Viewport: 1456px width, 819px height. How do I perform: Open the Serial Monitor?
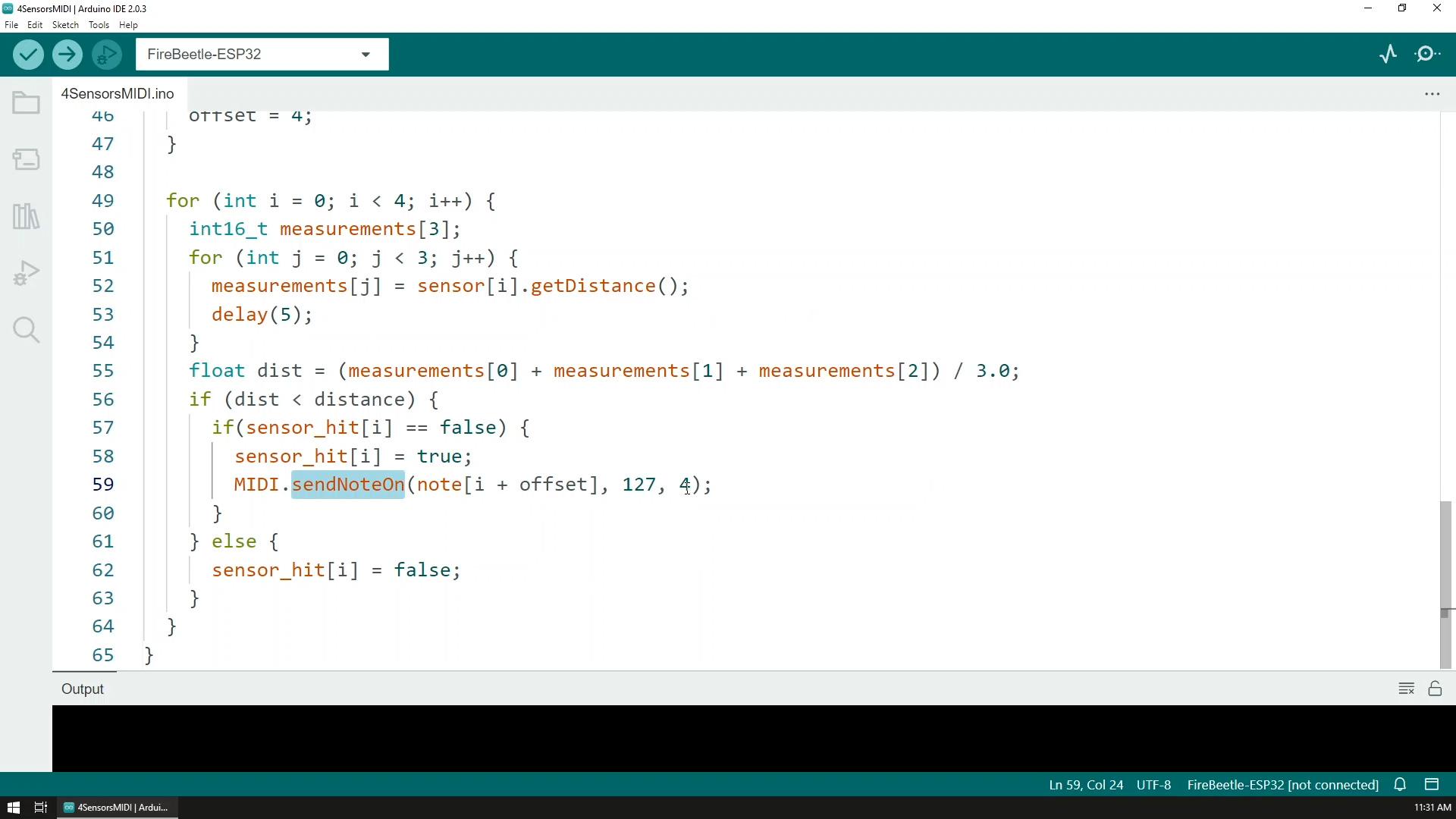tap(1428, 54)
